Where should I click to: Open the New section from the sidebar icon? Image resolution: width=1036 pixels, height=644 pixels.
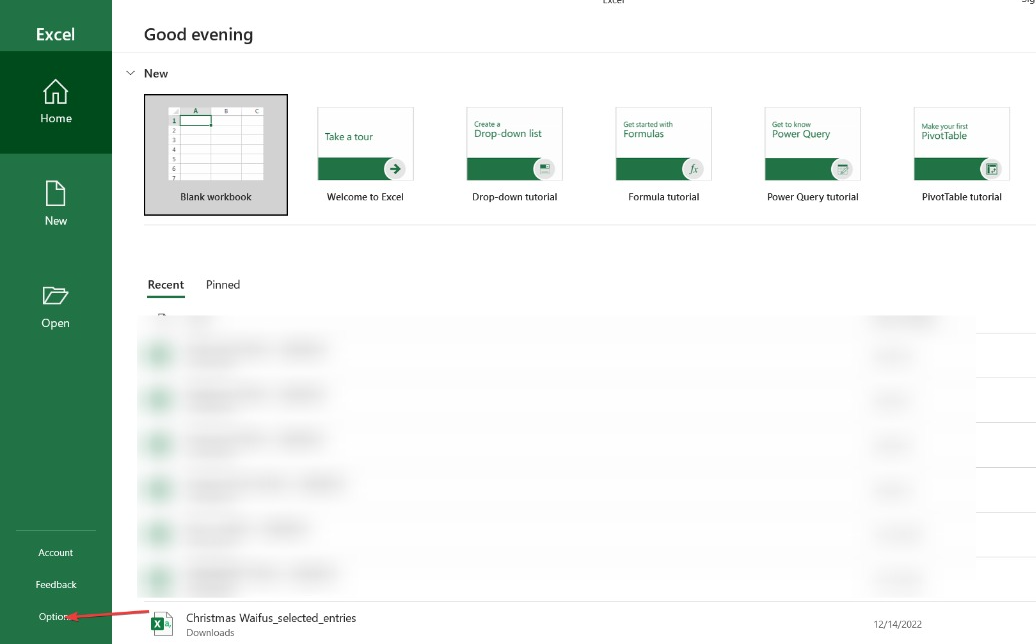click(x=56, y=203)
